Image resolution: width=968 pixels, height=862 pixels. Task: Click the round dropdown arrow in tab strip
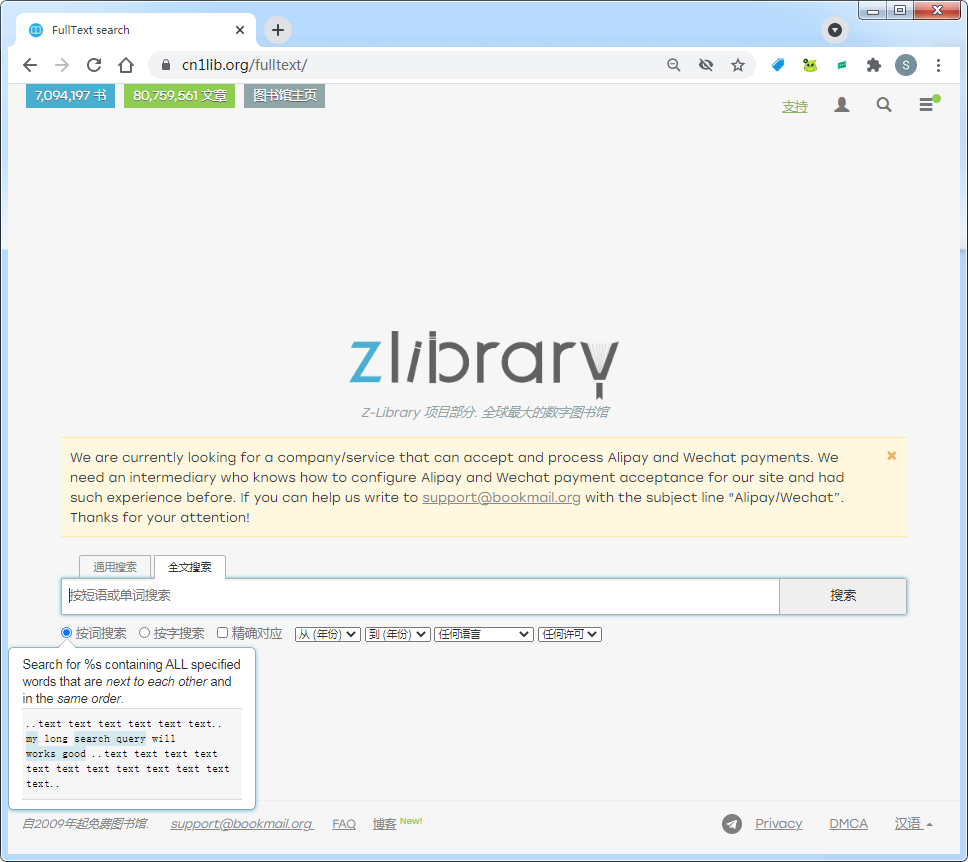[x=835, y=30]
